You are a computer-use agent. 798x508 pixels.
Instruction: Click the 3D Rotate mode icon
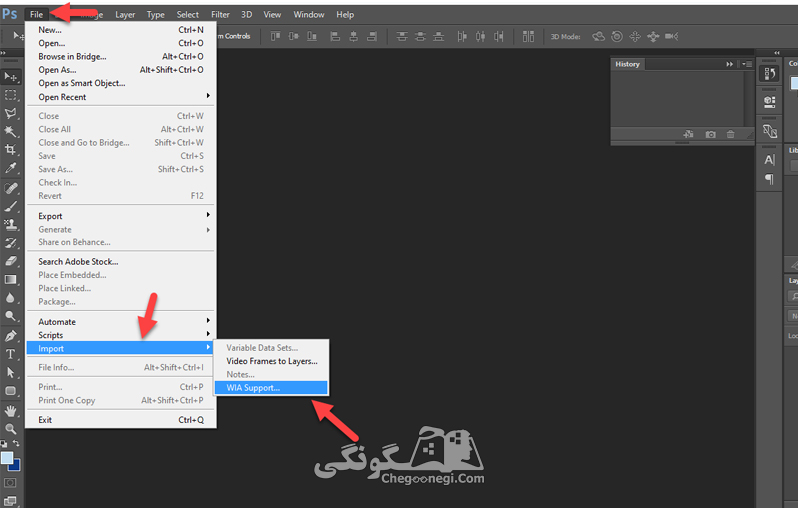click(598, 36)
